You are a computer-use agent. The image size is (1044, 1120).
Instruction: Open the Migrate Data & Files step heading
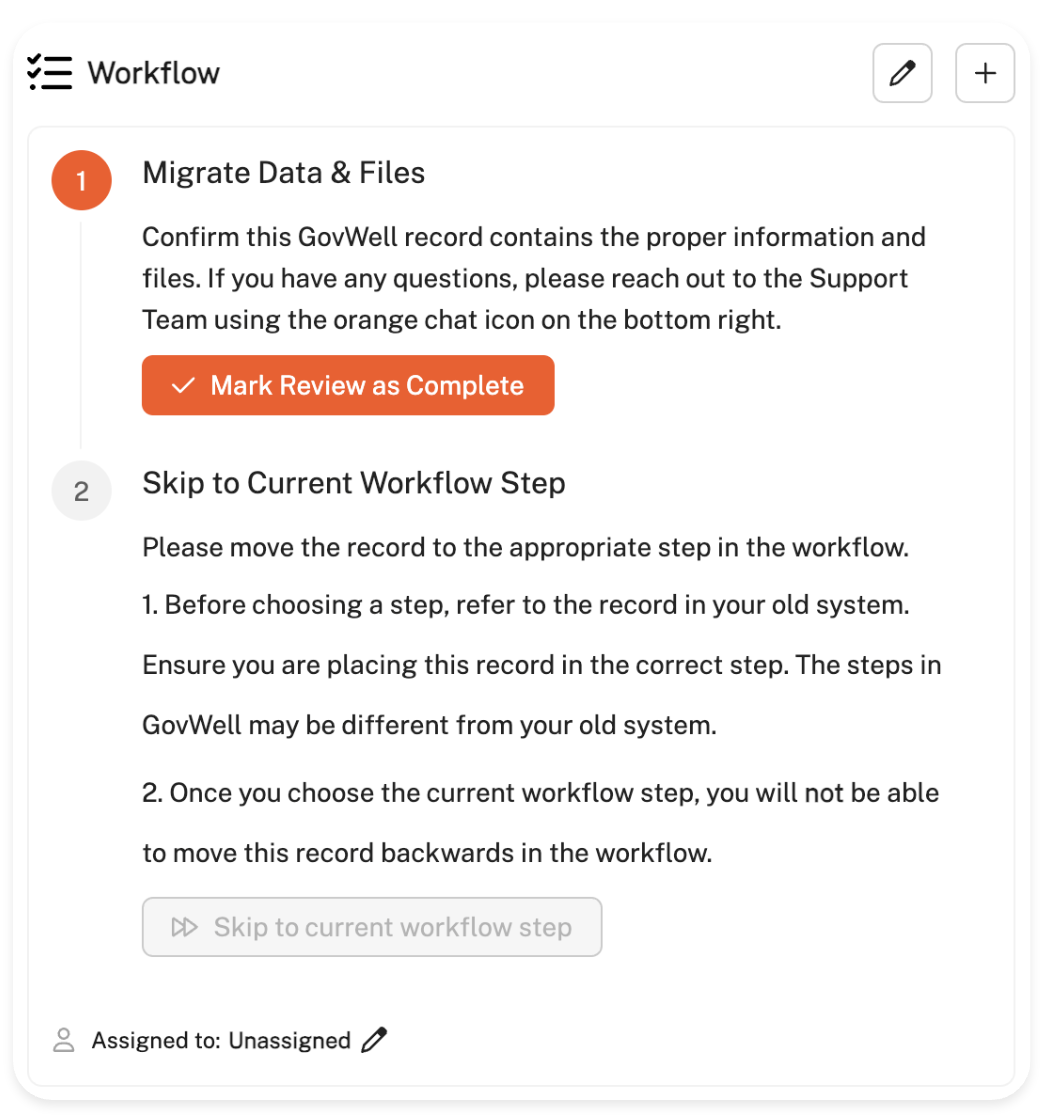(x=284, y=173)
